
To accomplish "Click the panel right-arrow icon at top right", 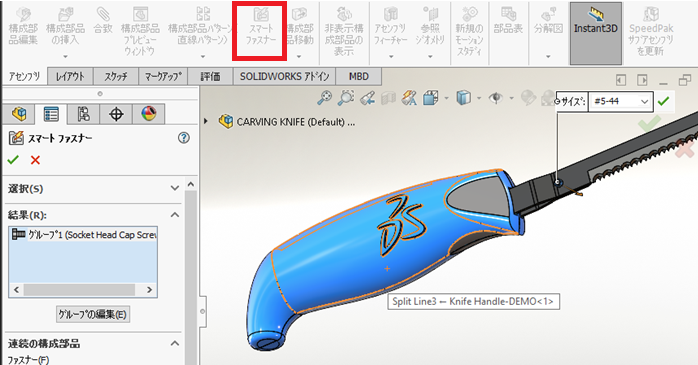I will click(642, 80).
